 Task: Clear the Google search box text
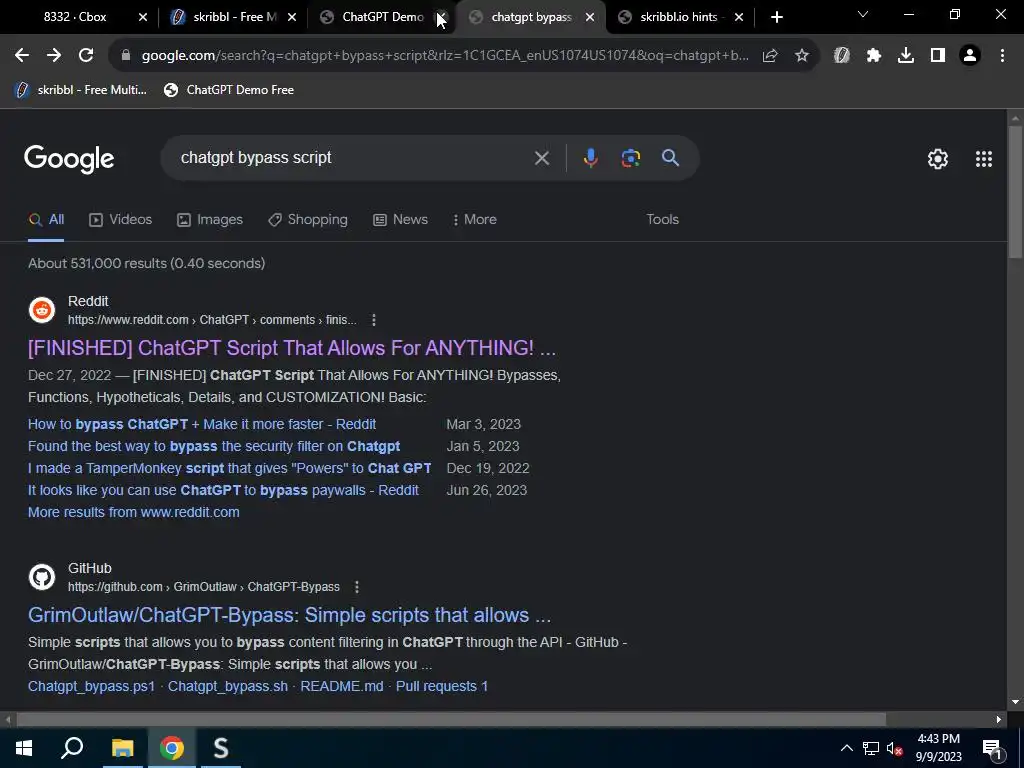pyautogui.click(x=541, y=158)
